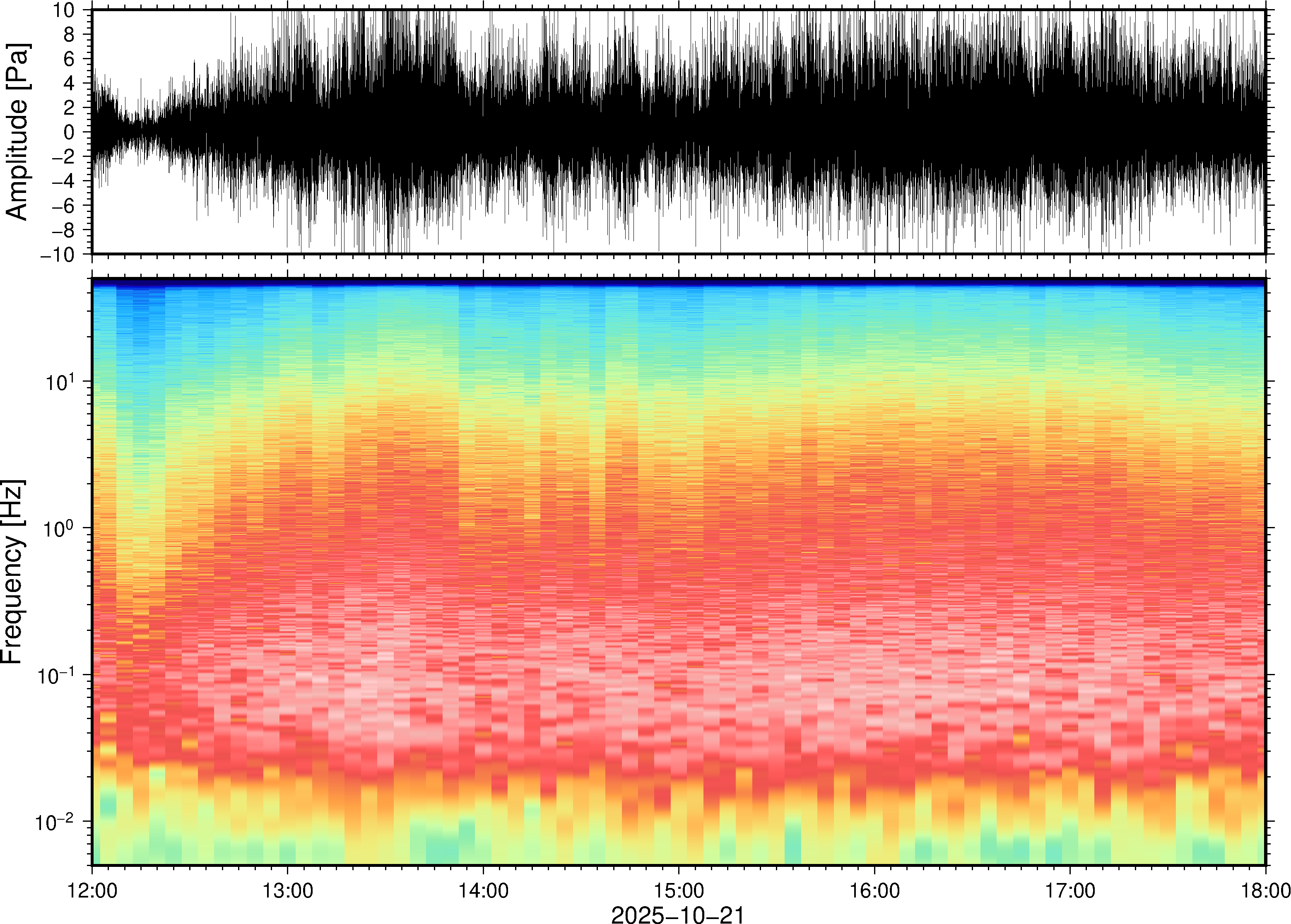This screenshot has height=924, width=1291.
Task: Click the 10⁻¹ frequency tick label
Action: click(56, 674)
